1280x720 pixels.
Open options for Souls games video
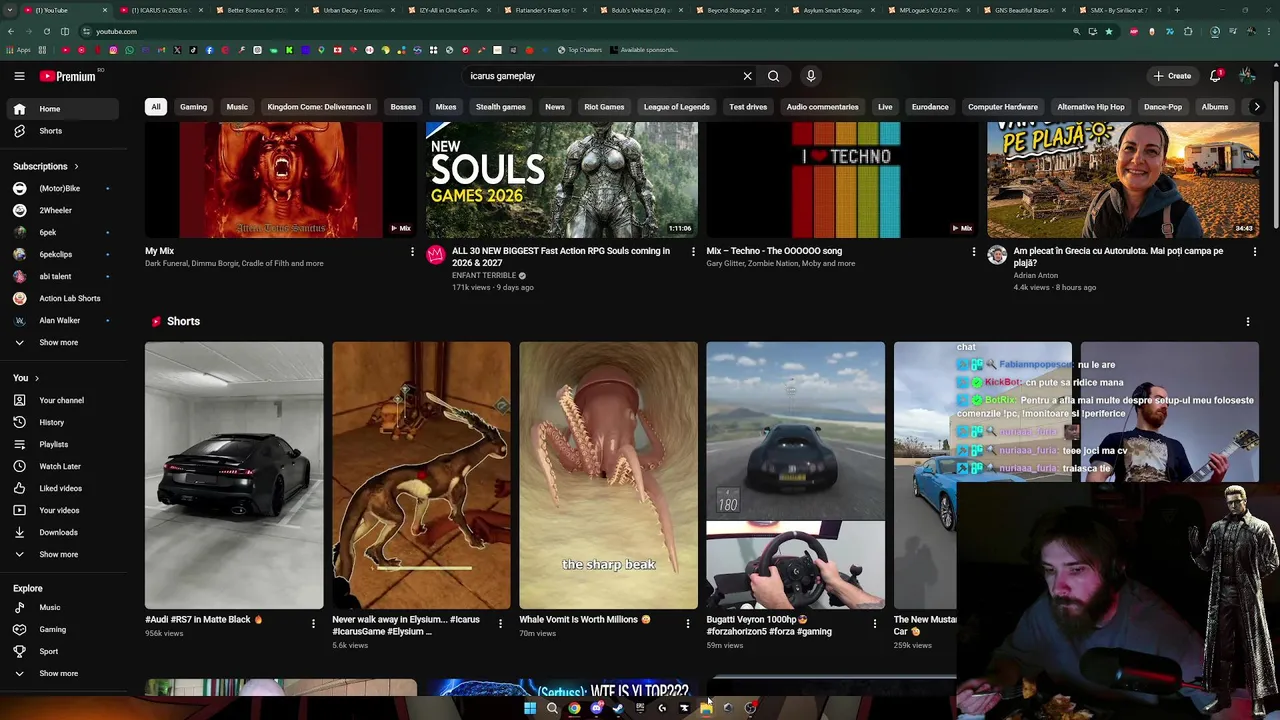[693, 252]
